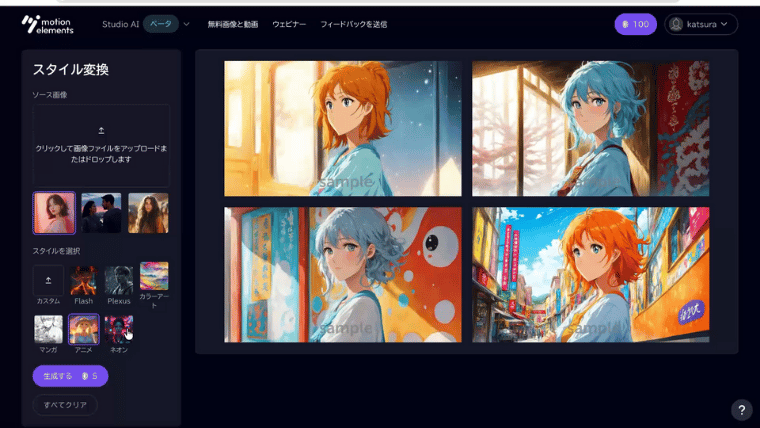Viewport: 760px width, 428px height.
Task: Select the マンガ style icon
Action: pyautogui.click(x=48, y=329)
